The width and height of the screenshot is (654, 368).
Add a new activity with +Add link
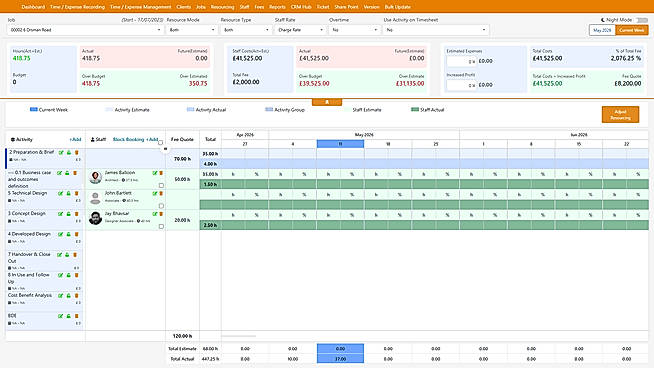pyautogui.click(x=75, y=139)
